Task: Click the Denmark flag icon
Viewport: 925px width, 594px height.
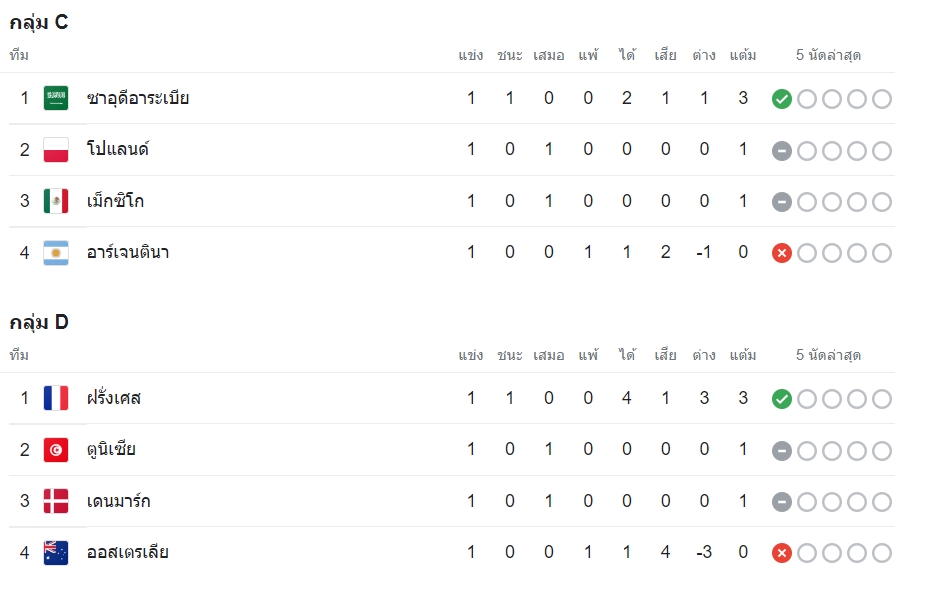Action: click(56, 501)
